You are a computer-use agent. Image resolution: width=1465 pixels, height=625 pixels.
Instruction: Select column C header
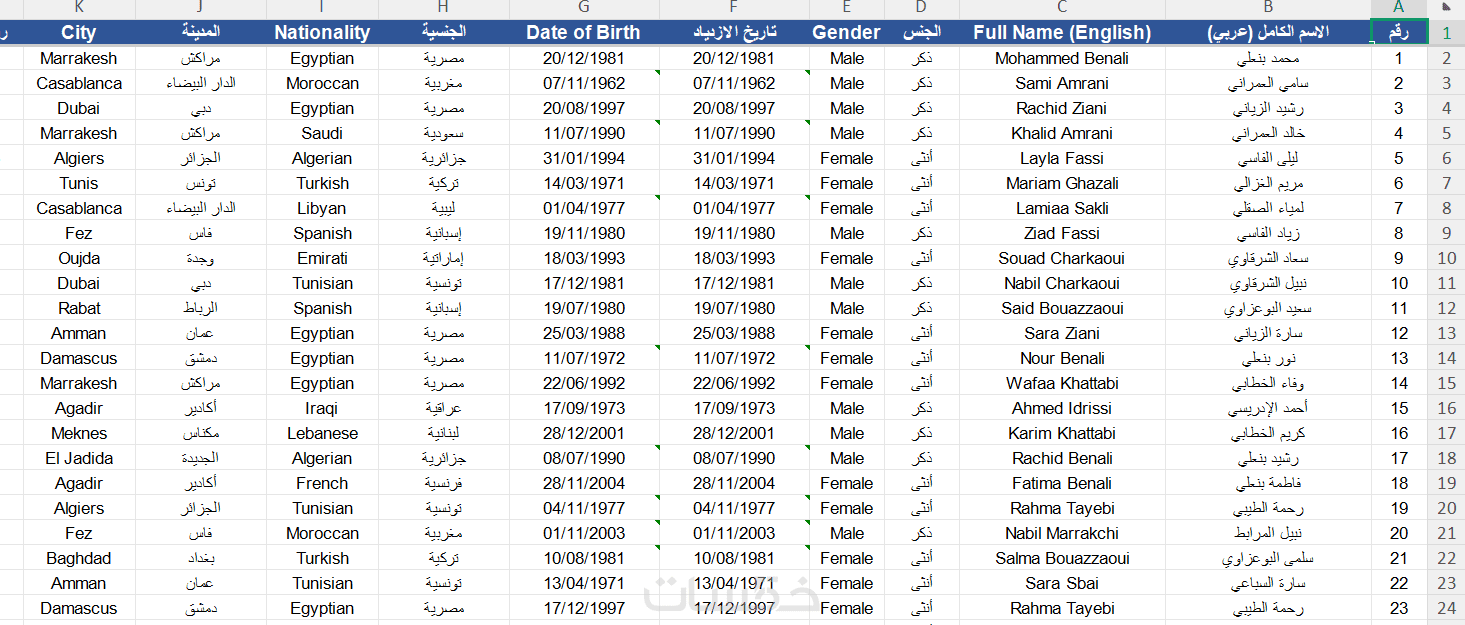tap(1062, 8)
